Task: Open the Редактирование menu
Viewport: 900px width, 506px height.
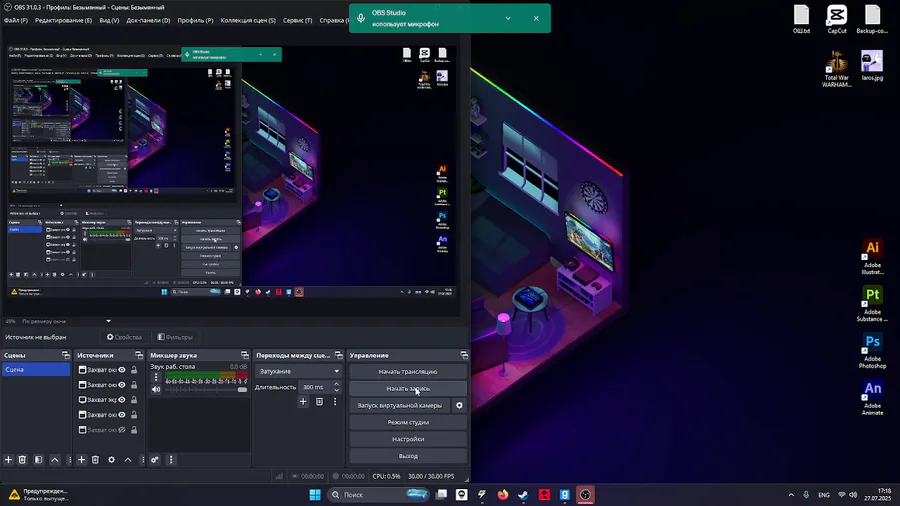Action: (x=63, y=20)
